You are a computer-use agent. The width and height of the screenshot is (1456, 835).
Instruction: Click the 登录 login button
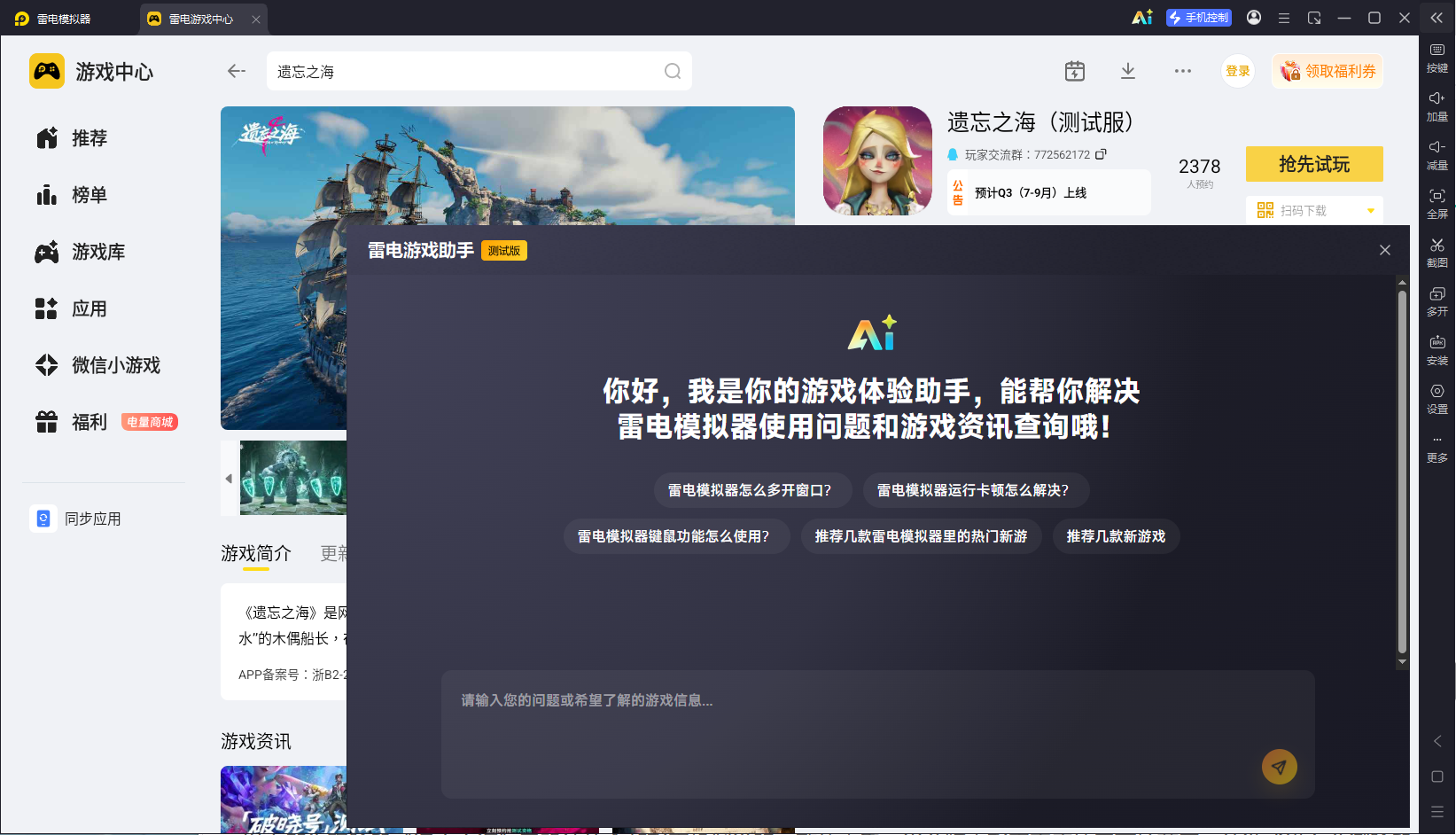(x=1238, y=71)
